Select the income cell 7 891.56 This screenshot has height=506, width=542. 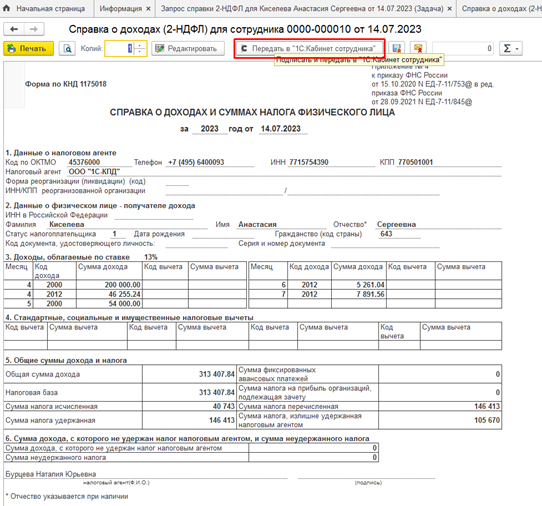coord(359,294)
